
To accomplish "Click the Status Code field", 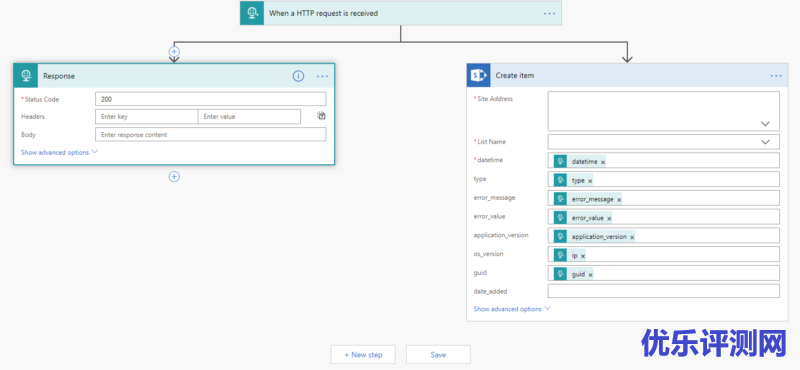I will 210,99.
